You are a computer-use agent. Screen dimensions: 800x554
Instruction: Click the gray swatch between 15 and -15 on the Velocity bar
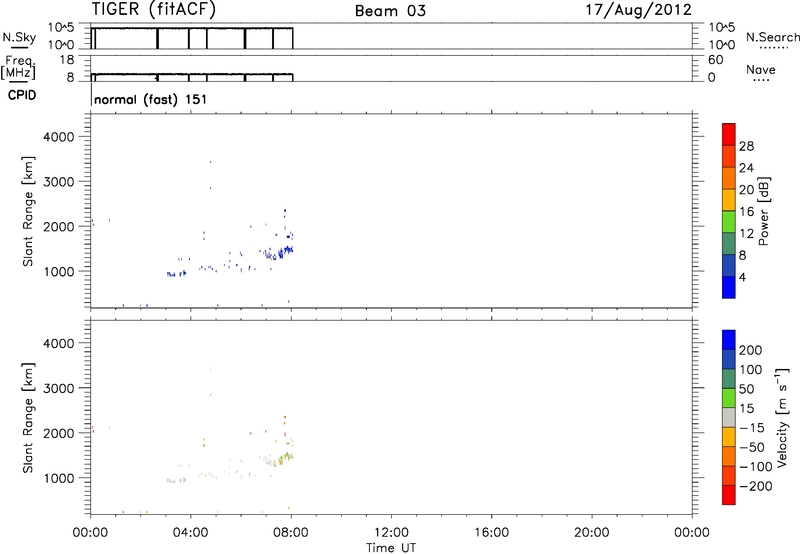click(729, 417)
